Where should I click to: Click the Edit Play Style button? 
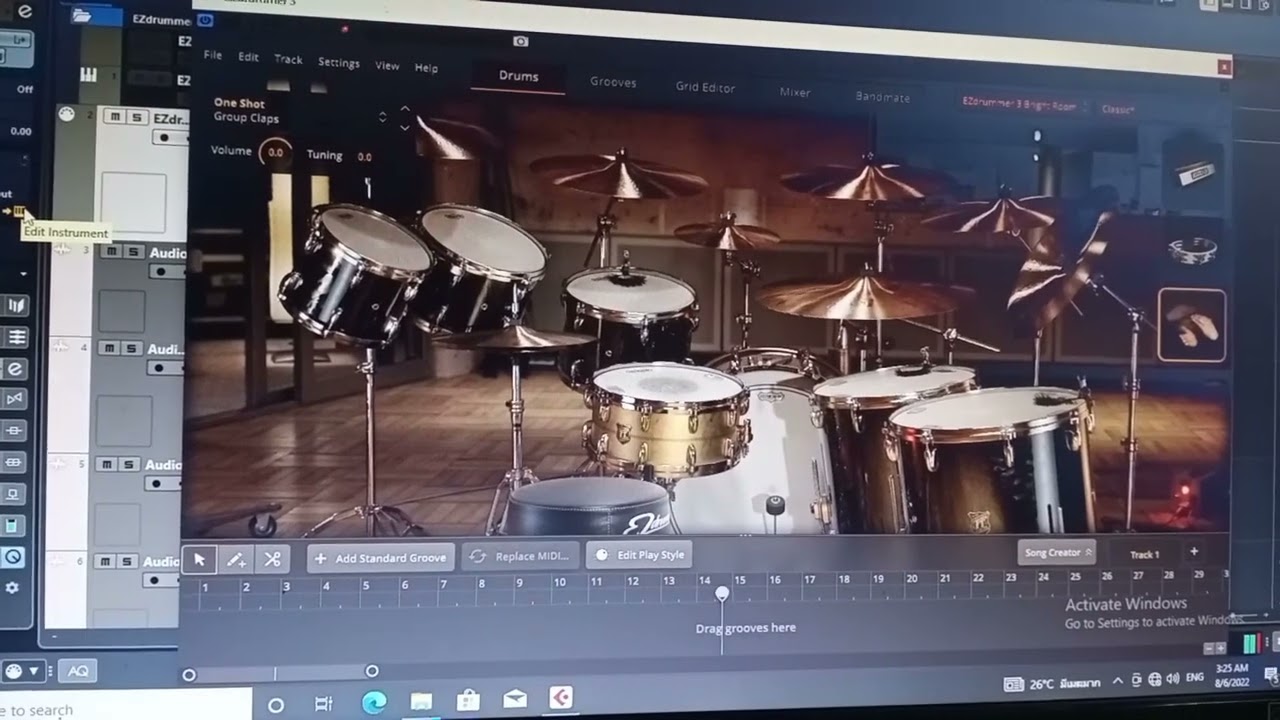tap(640, 555)
